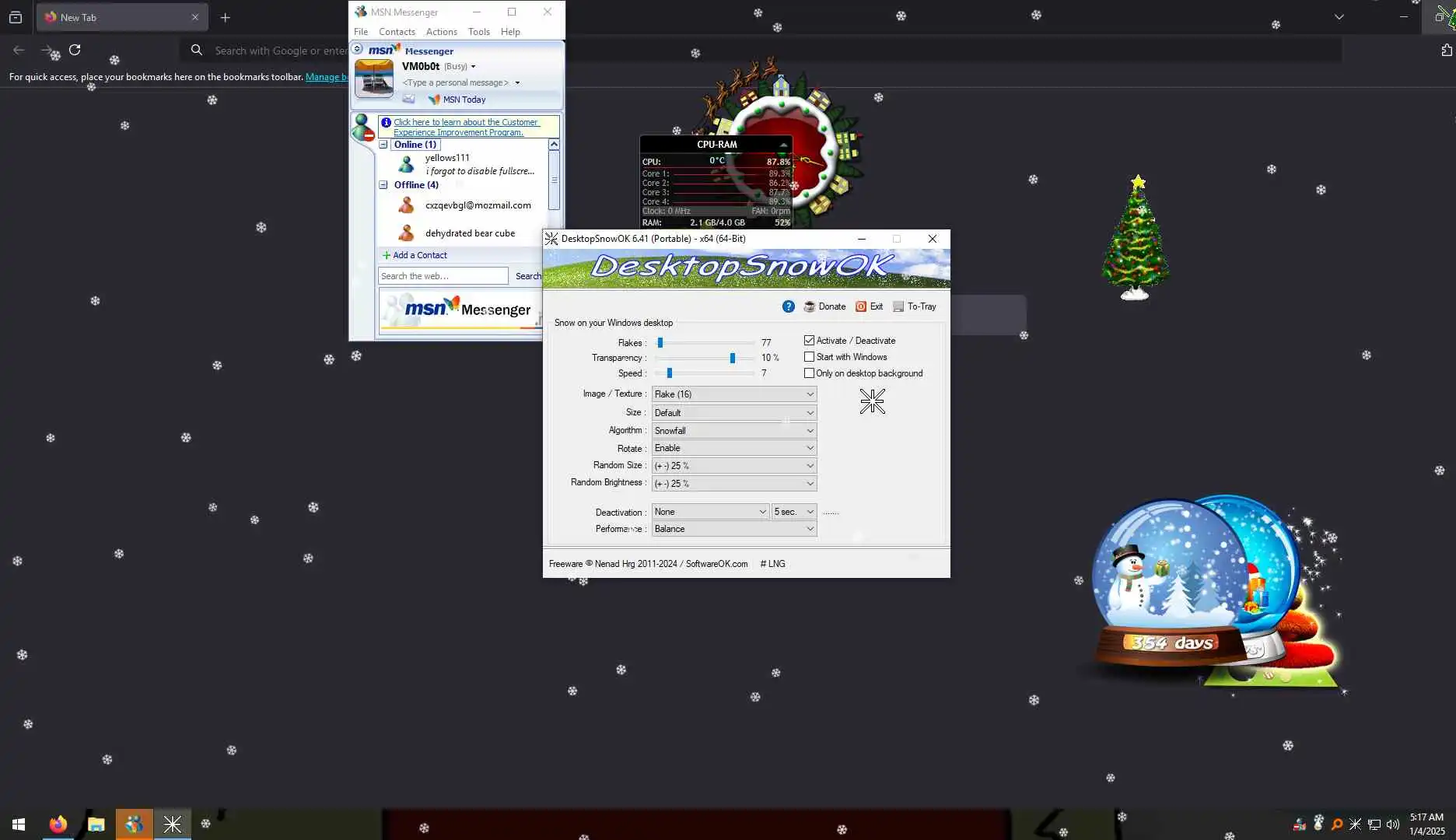Open a new browser tab with plus icon
This screenshot has width=1456, height=840.
click(226, 17)
